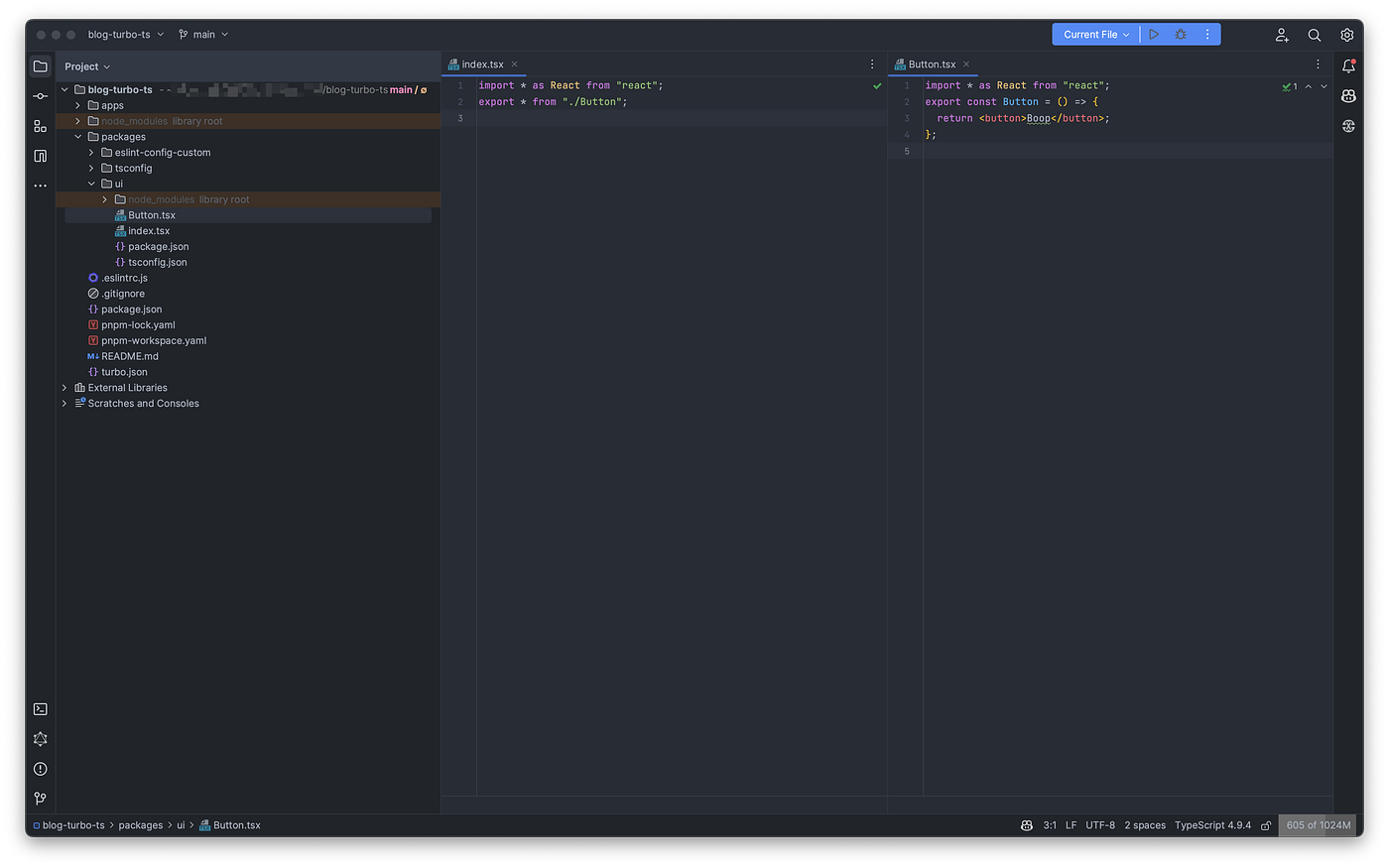Open the Git tool window icon
The width and height of the screenshot is (1389, 868).
(x=40, y=799)
